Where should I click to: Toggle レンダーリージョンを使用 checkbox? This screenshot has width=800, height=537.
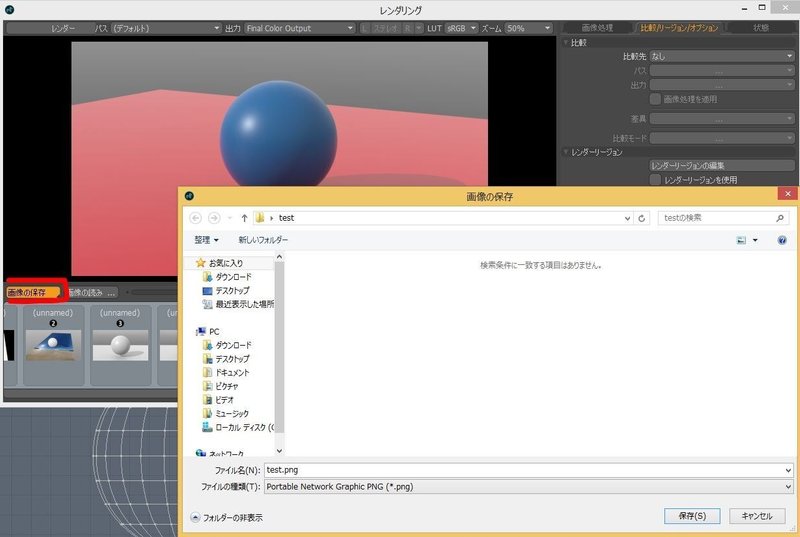click(655, 180)
